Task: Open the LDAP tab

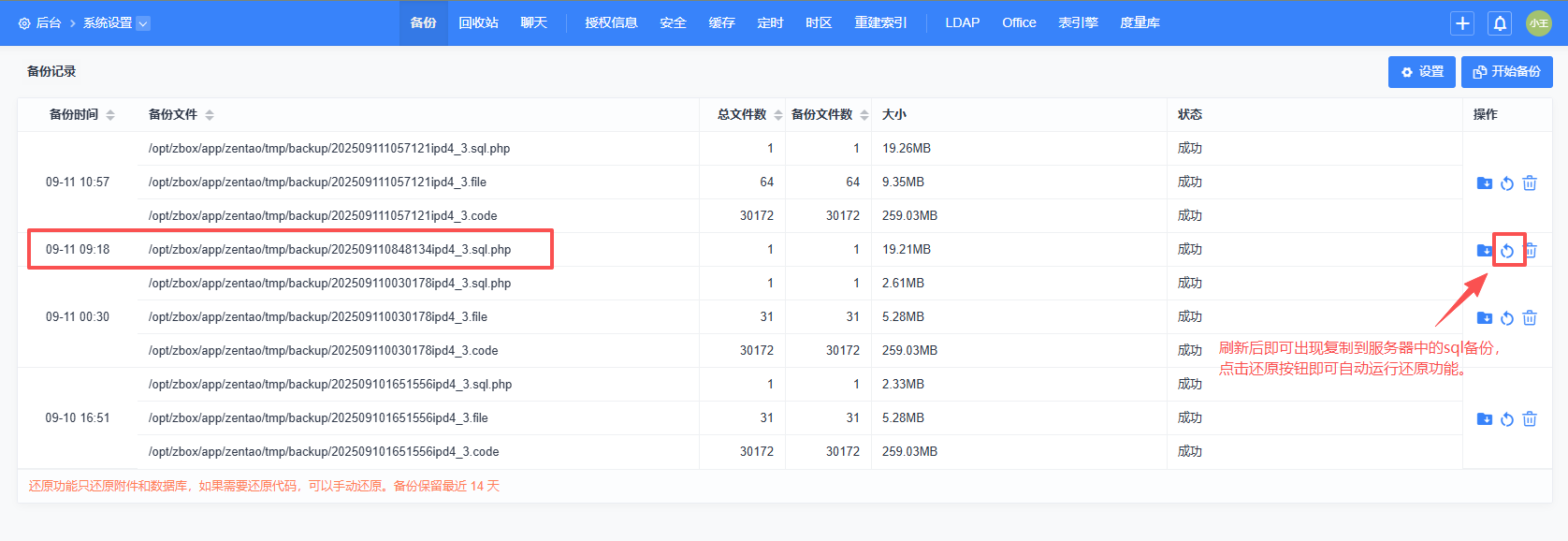Action: click(x=962, y=22)
